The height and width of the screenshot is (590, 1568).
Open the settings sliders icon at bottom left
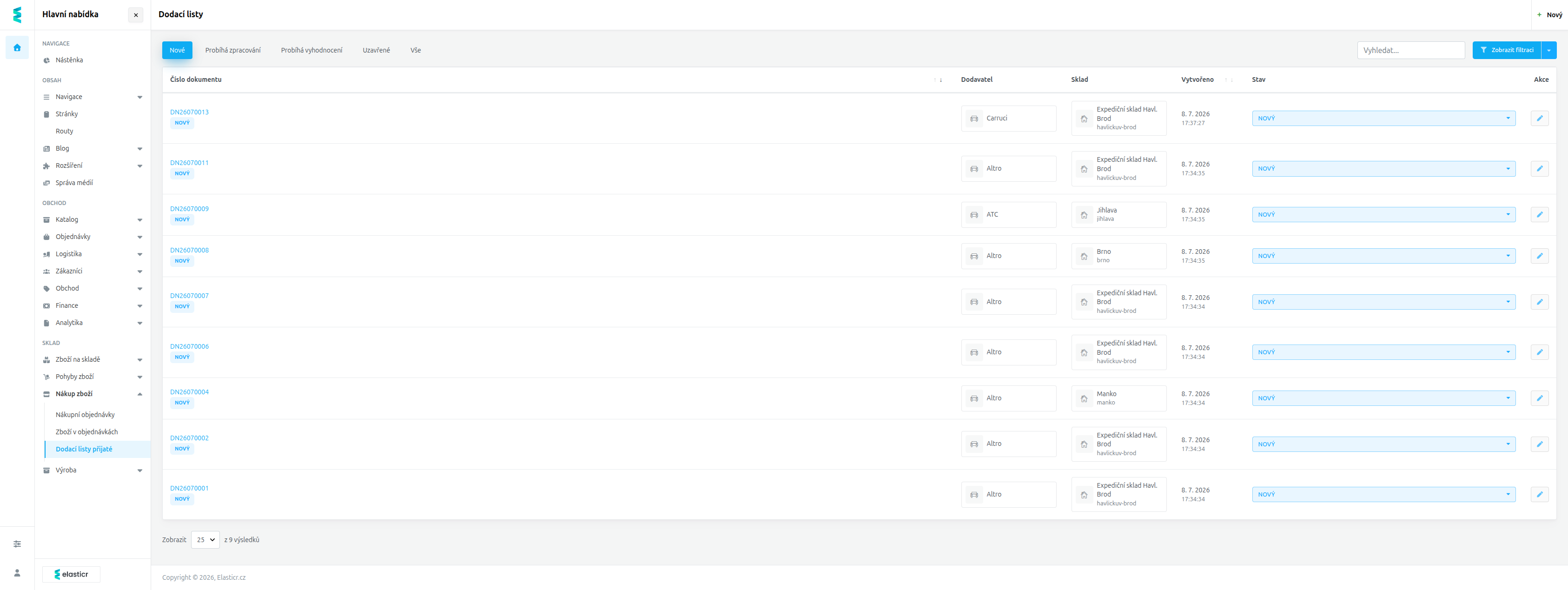(17, 544)
